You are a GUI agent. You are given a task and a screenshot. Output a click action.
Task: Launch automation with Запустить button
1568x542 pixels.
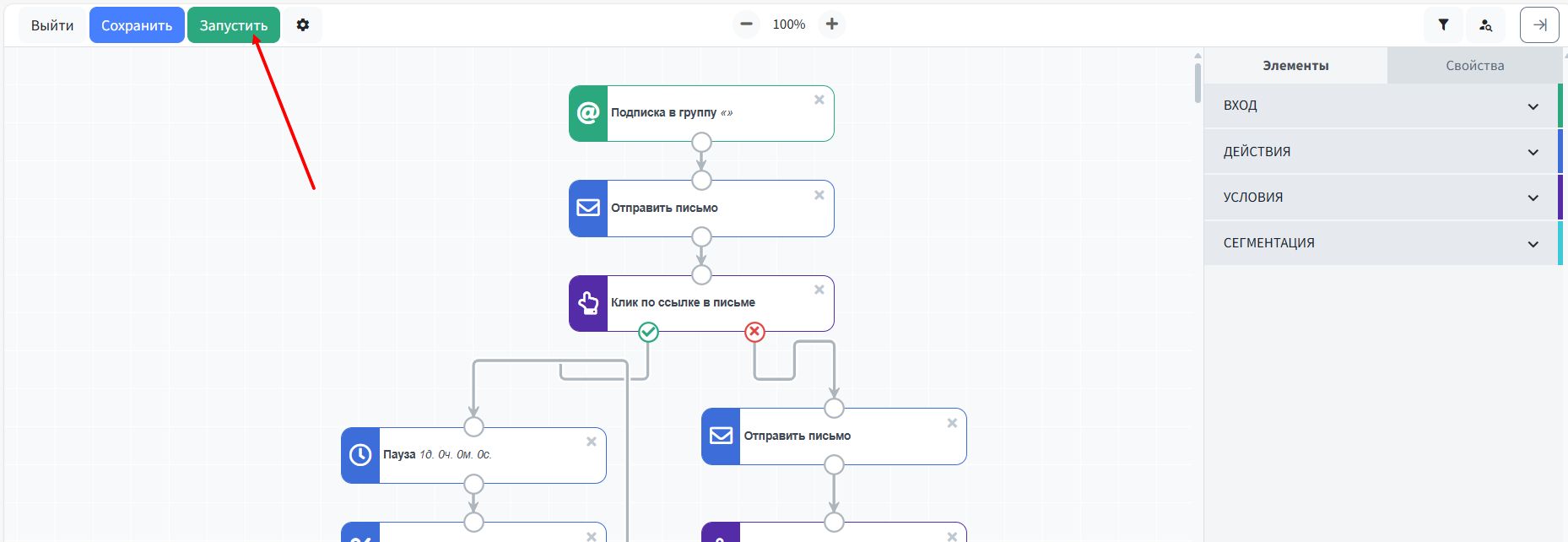tap(234, 25)
